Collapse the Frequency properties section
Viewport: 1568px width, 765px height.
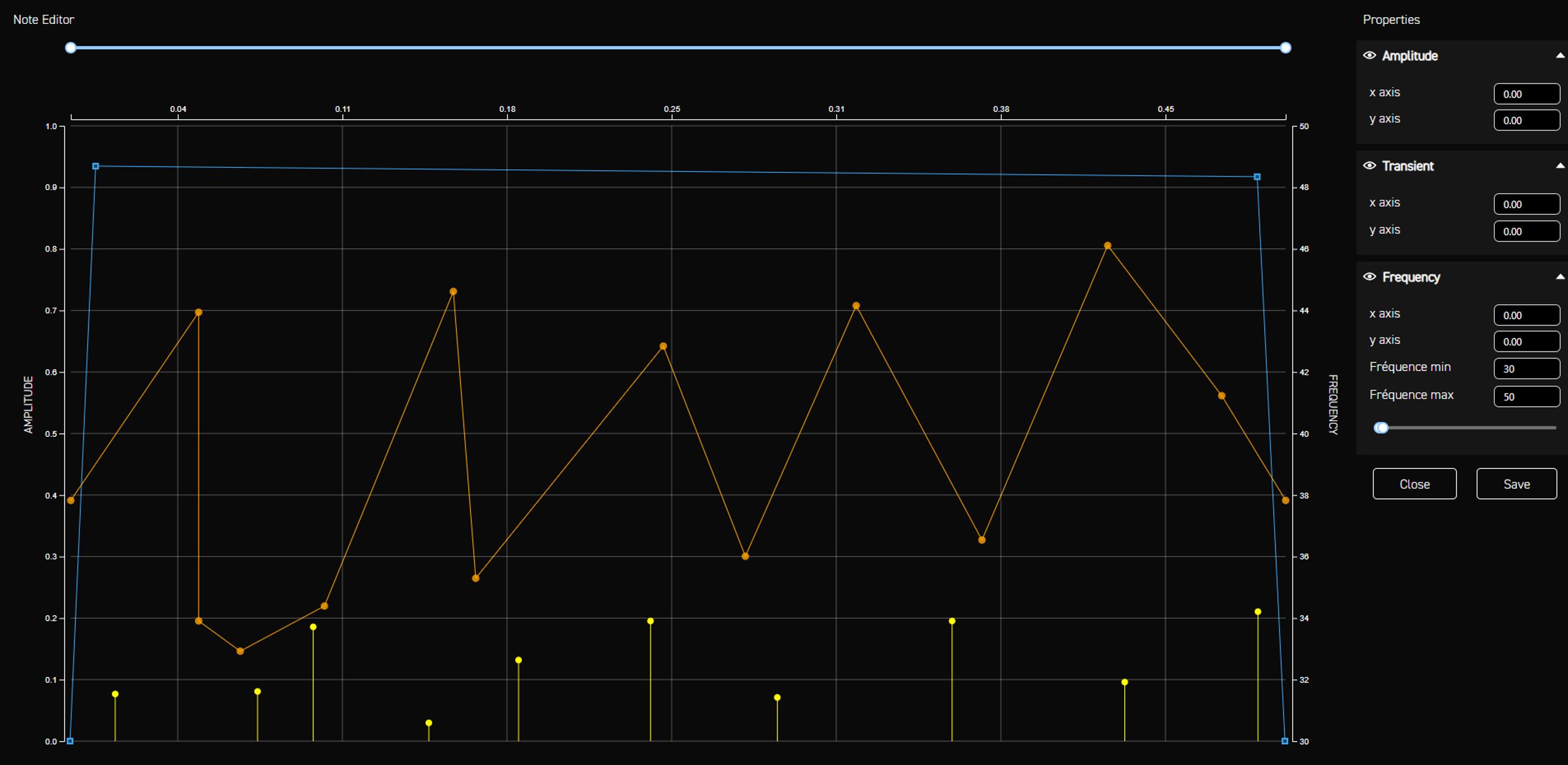tap(1559, 277)
